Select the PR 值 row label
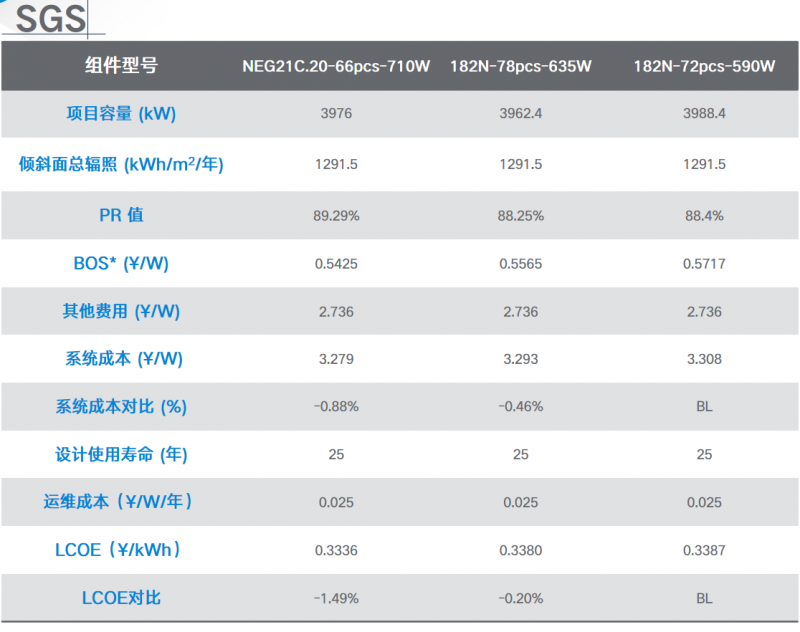This screenshot has height=632, width=800. point(120,215)
